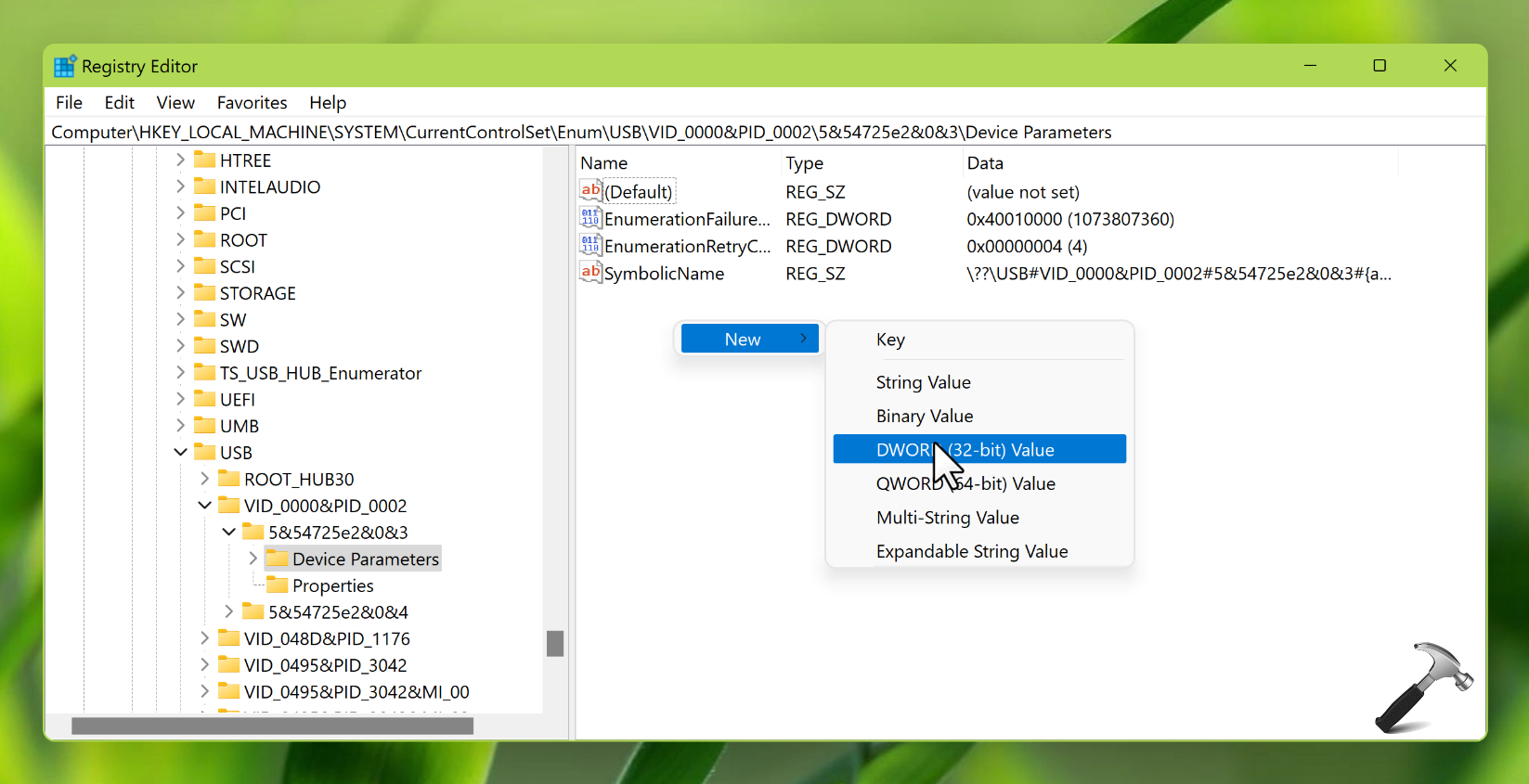Click the EnumerationRetryC DWORD value icon

click(590, 245)
